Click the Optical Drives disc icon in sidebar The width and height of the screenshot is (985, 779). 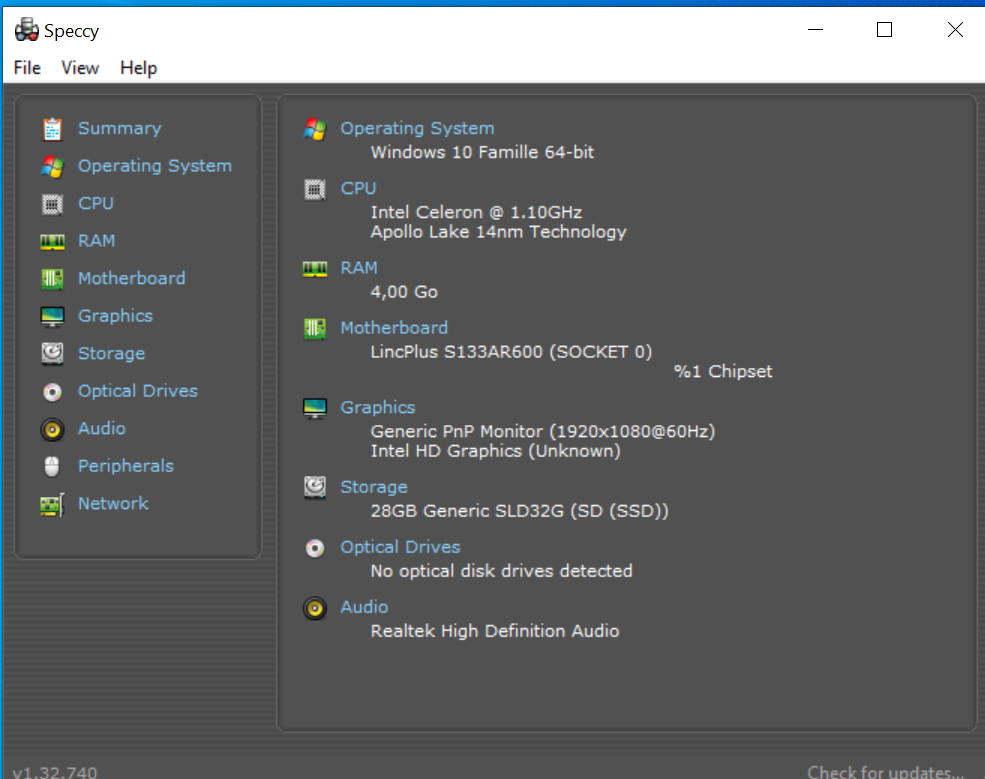click(52, 392)
